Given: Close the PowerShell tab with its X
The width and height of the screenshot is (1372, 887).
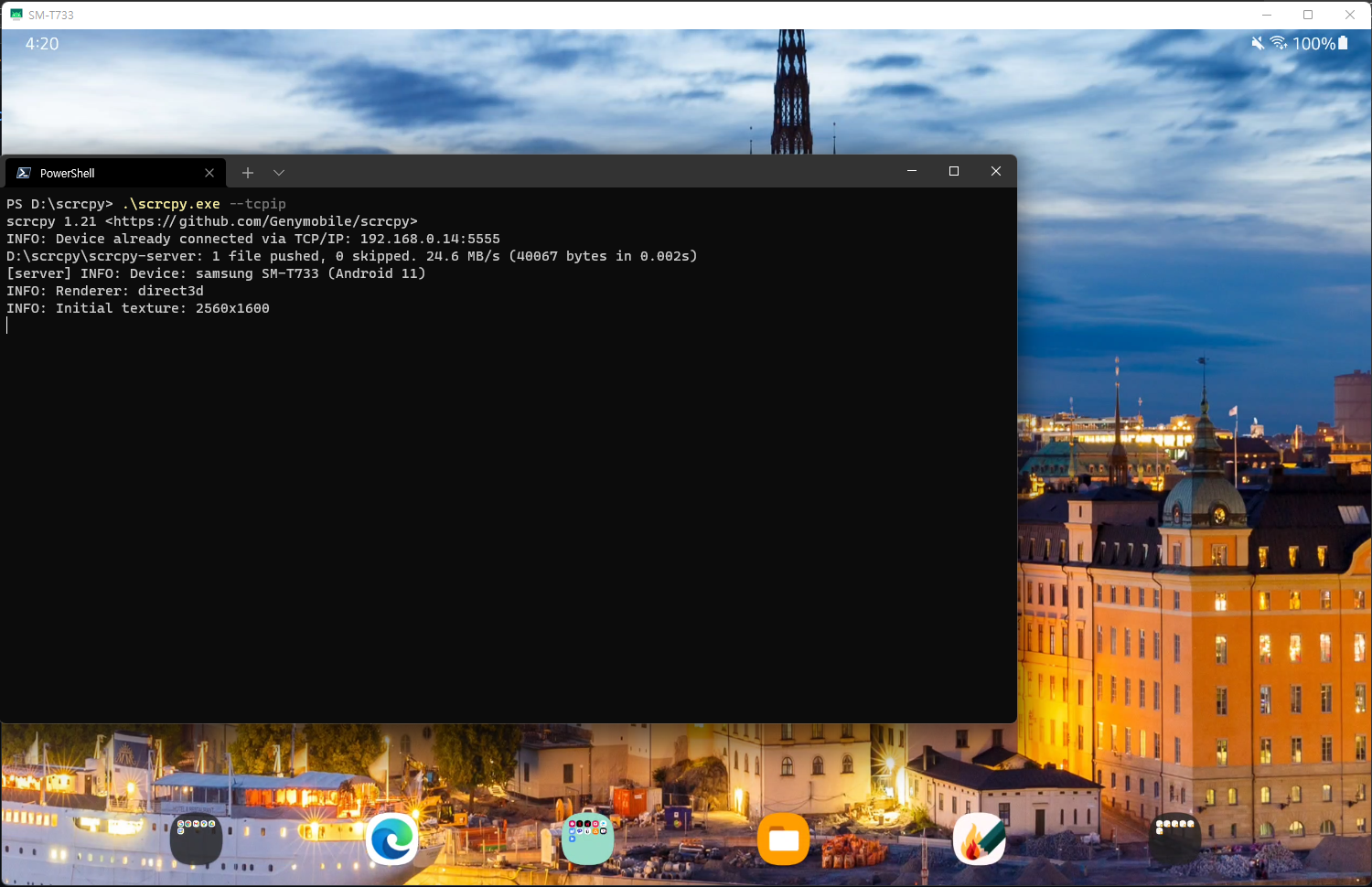Looking at the screenshot, I should (x=209, y=172).
